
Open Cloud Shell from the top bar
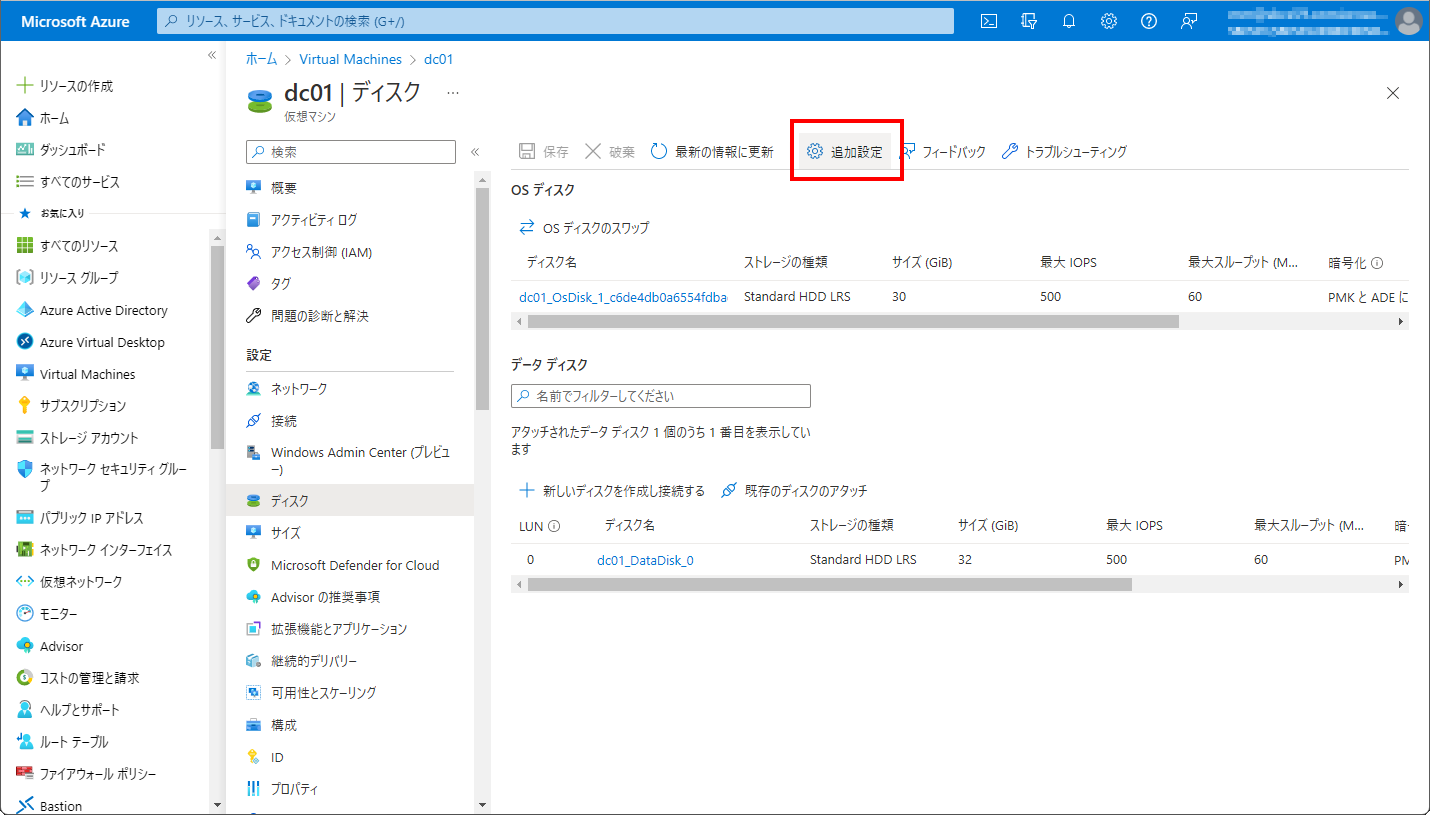click(989, 21)
